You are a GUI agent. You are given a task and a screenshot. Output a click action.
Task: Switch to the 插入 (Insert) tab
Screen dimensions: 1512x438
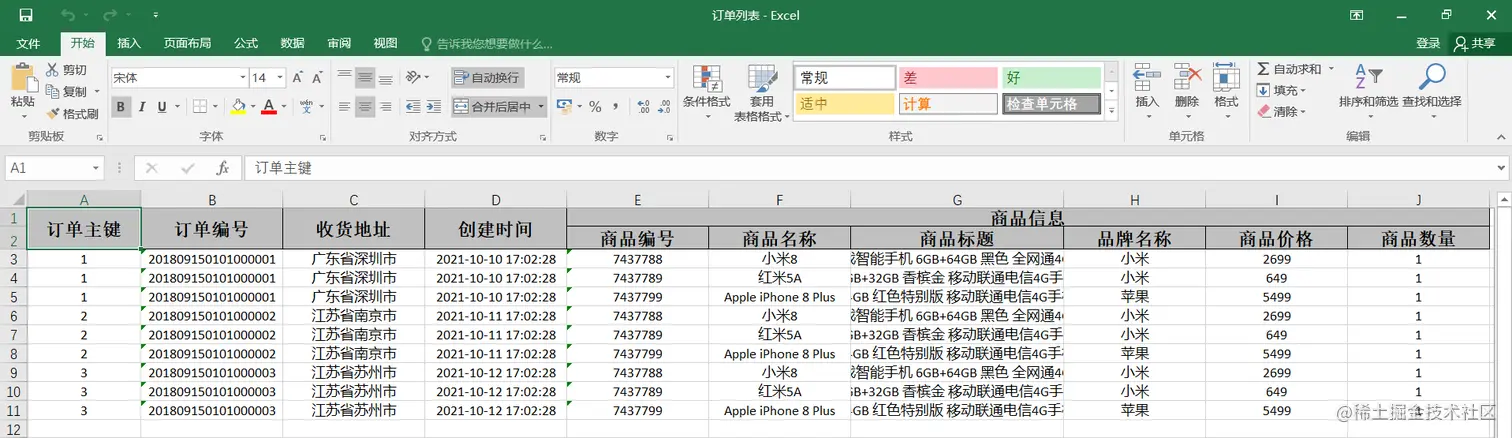(129, 43)
